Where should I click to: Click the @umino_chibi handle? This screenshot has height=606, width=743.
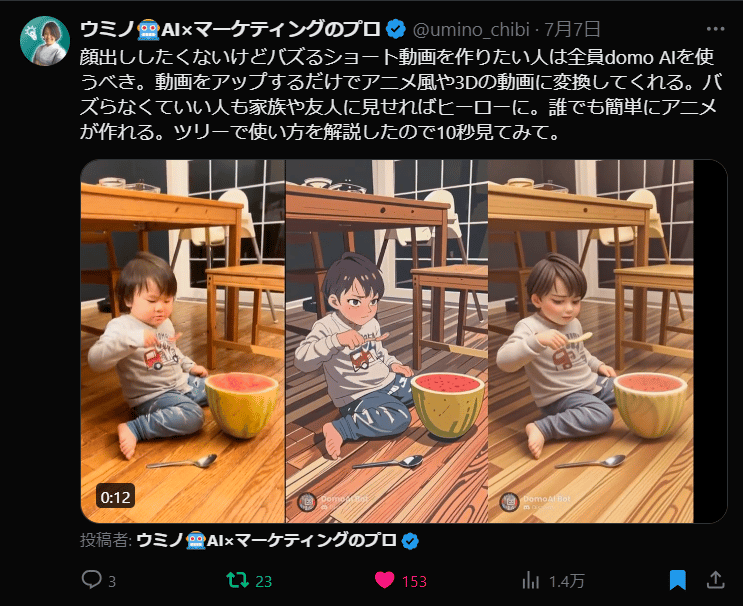click(471, 29)
